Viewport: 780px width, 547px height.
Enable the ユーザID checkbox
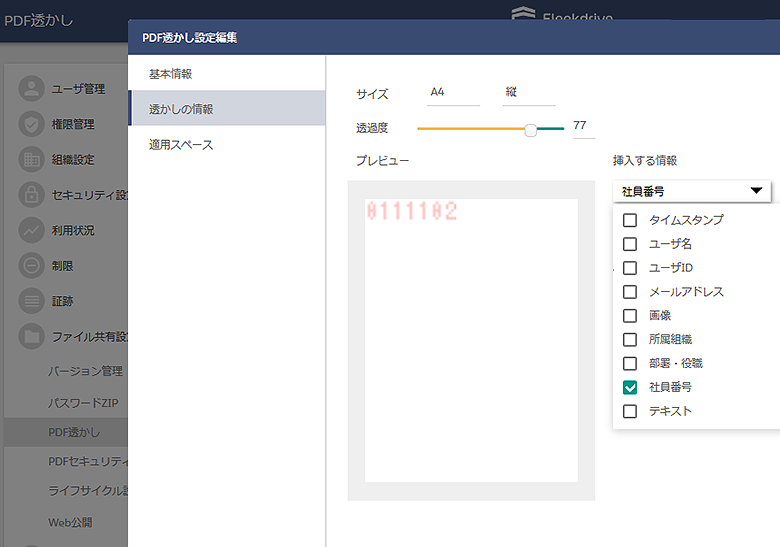pos(630,268)
